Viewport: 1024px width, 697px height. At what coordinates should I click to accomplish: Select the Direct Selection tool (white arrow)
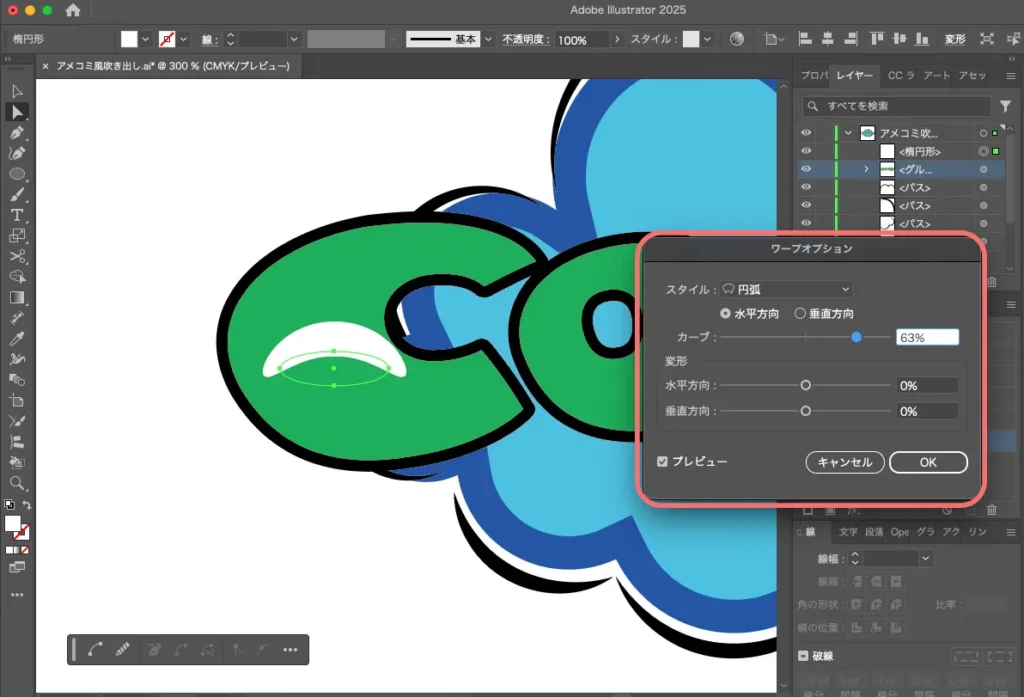(x=17, y=112)
